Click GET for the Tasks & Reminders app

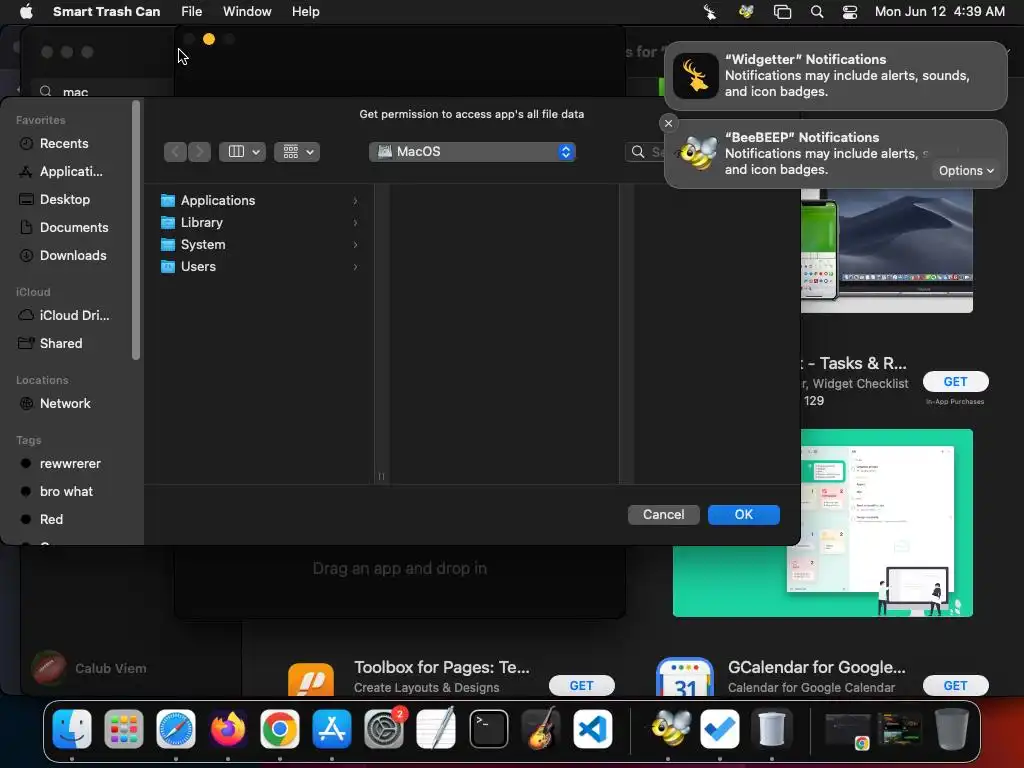955,382
